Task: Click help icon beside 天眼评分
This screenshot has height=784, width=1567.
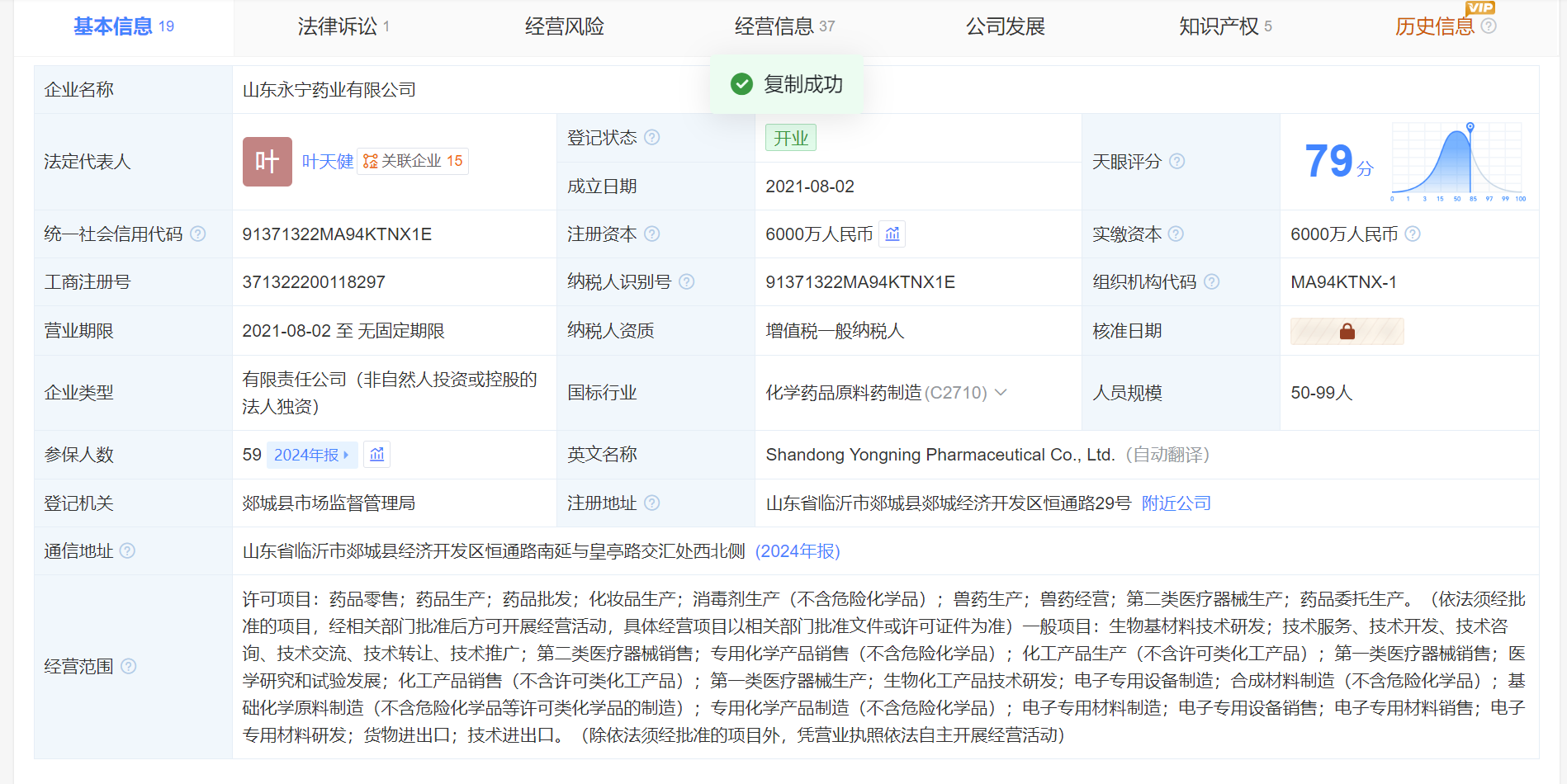Action: point(1177,161)
